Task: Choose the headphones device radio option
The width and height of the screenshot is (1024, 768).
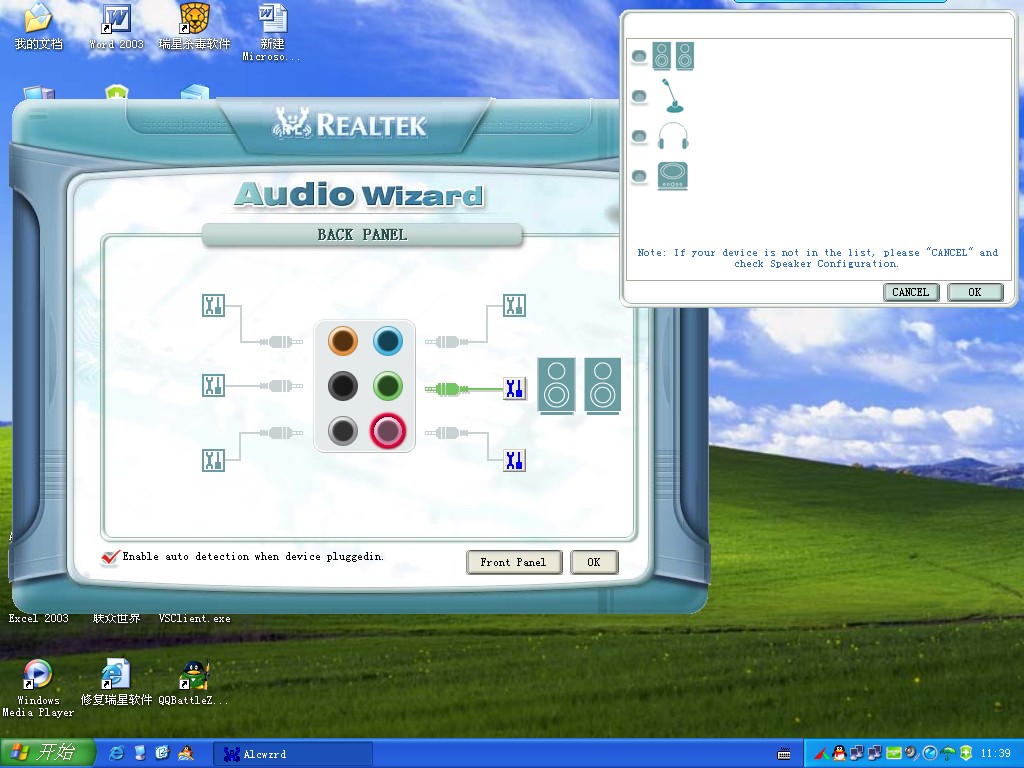Action: tap(639, 137)
